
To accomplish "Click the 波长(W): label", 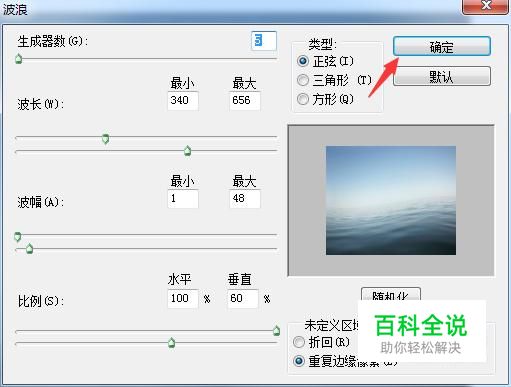I will tap(40, 104).
